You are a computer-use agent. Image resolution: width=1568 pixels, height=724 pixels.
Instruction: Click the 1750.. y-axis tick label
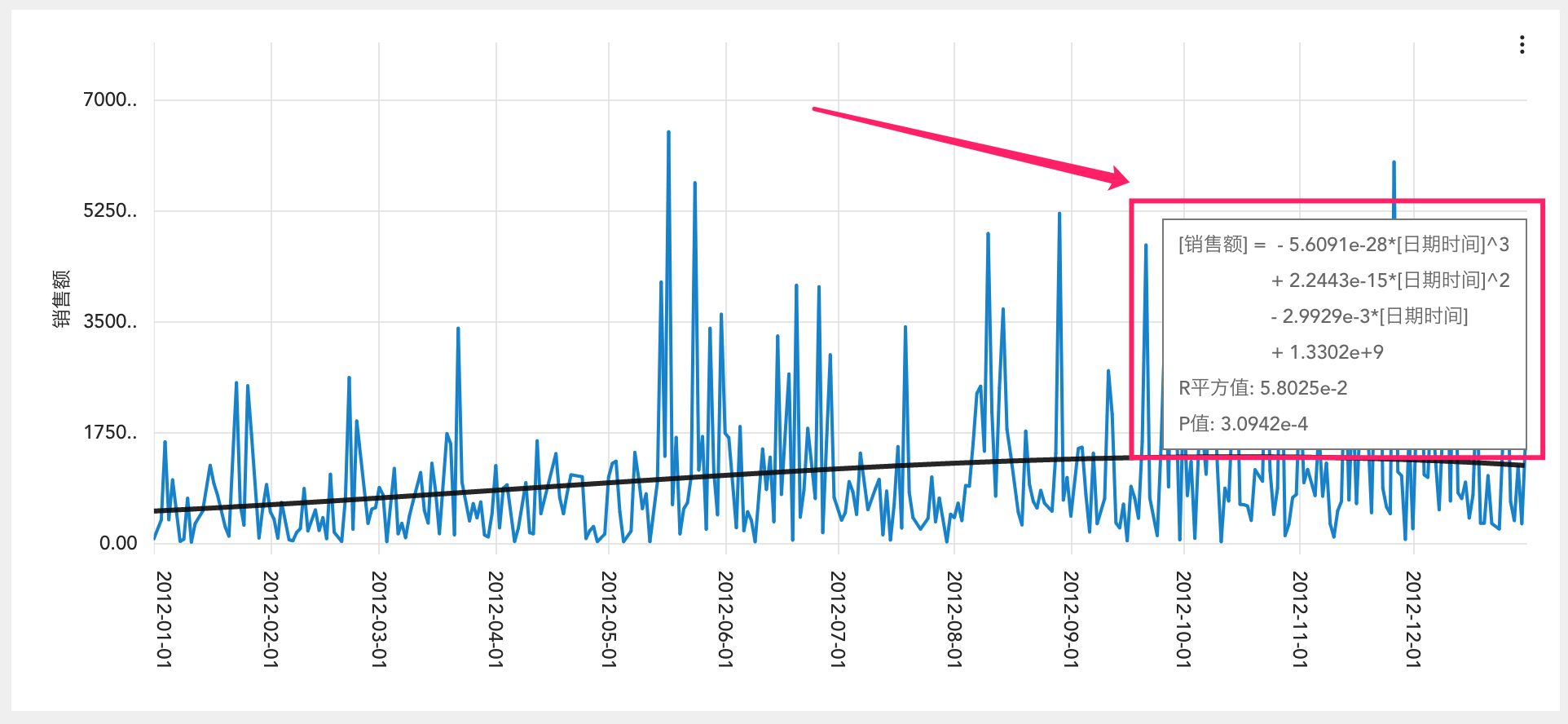(x=110, y=433)
